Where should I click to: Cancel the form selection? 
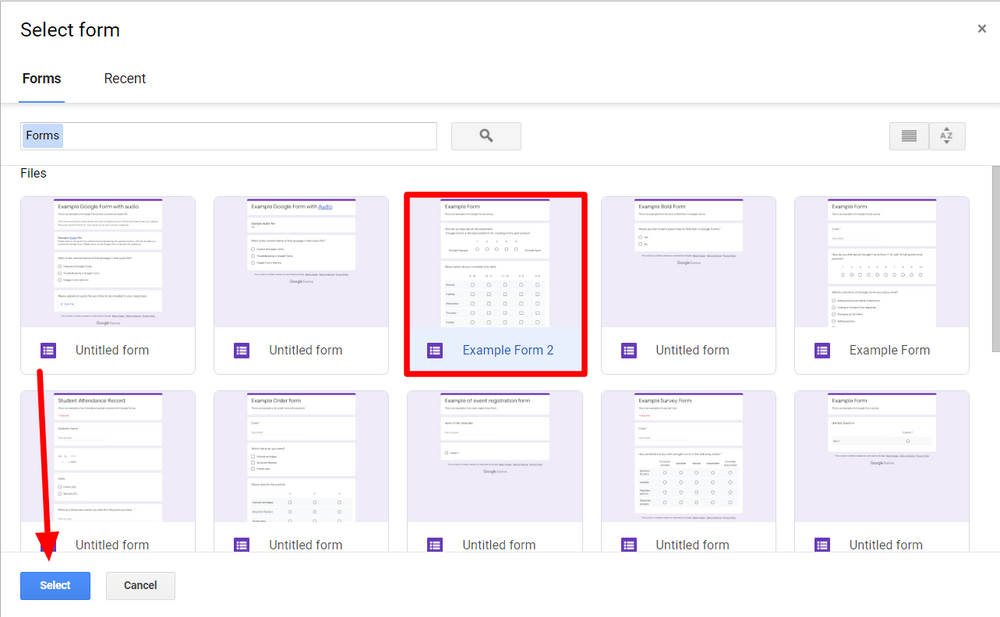(140, 585)
